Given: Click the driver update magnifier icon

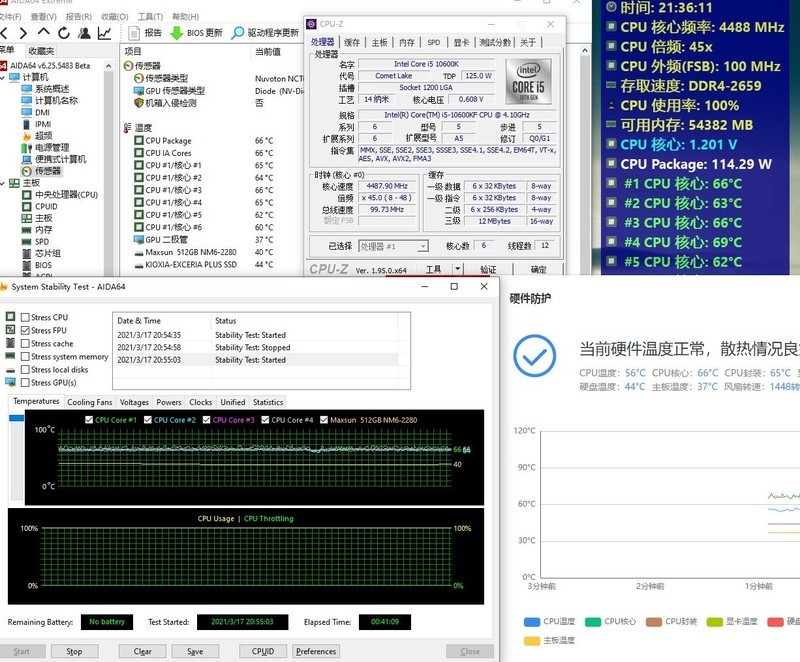Looking at the screenshot, I should point(238,33).
